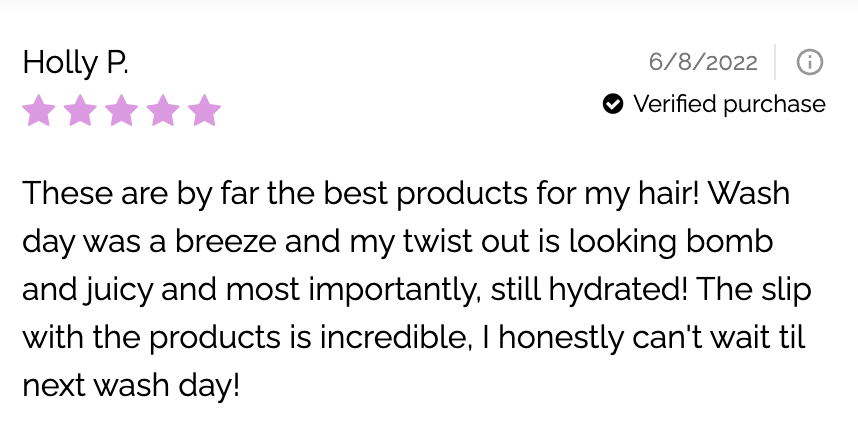Click the line starting "and juicy and most"

[x=416, y=290]
